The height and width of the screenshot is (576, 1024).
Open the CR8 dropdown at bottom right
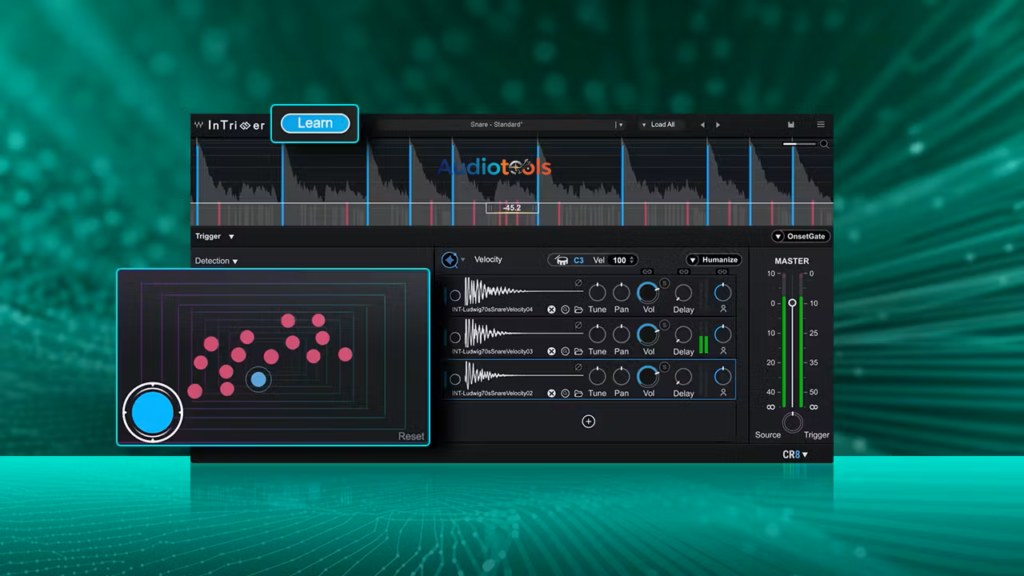pos(795,453)
